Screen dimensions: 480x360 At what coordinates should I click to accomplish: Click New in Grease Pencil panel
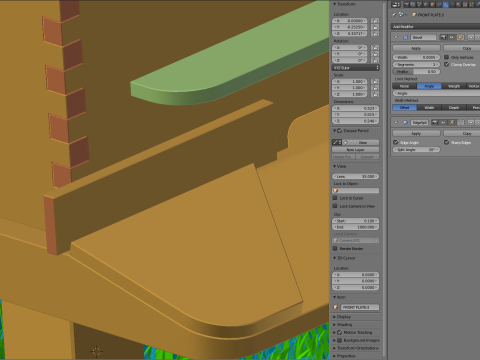coord(362,142)
